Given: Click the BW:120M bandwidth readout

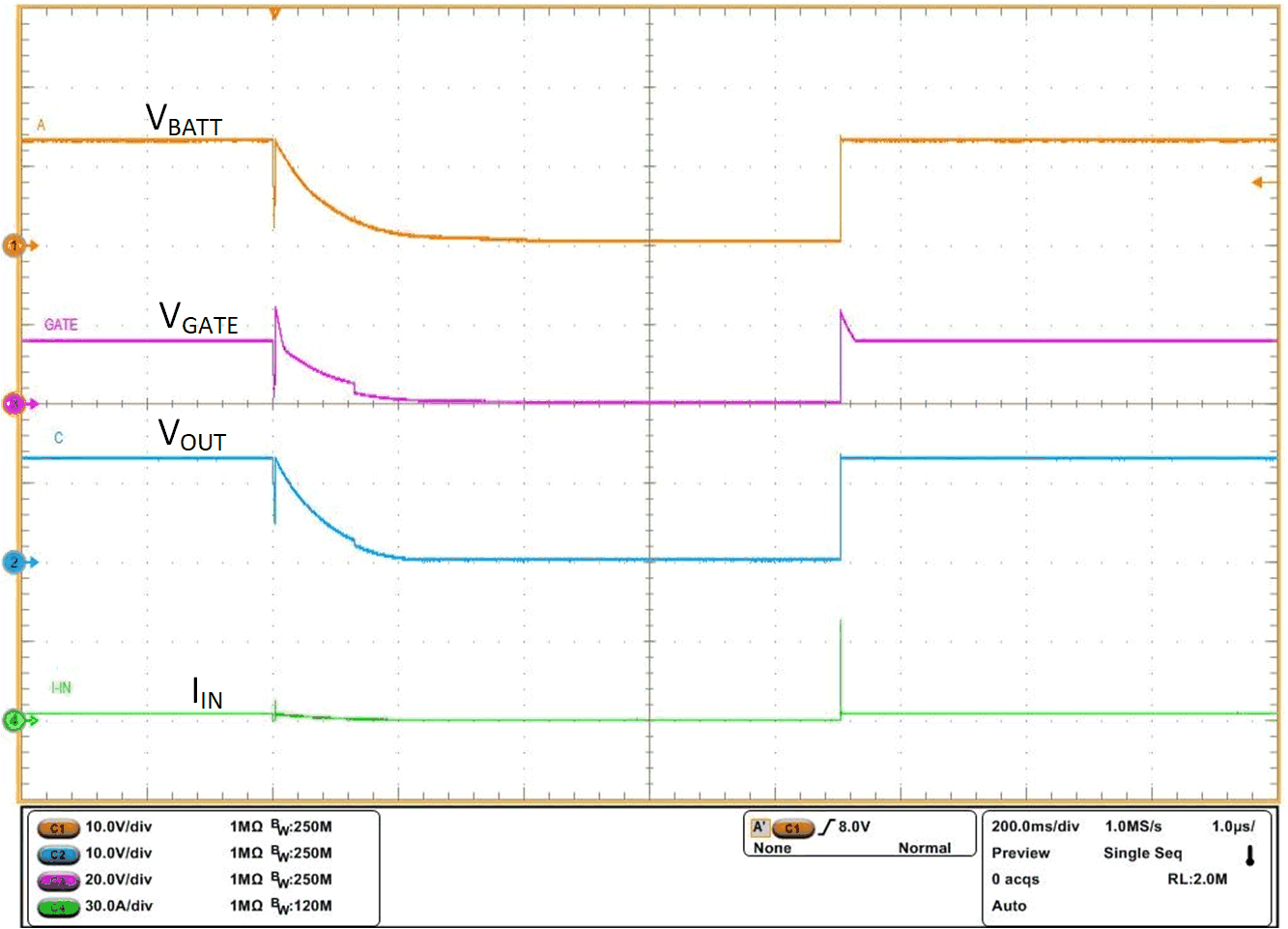Looking at the screenshot, I should (x=301, y=907).
